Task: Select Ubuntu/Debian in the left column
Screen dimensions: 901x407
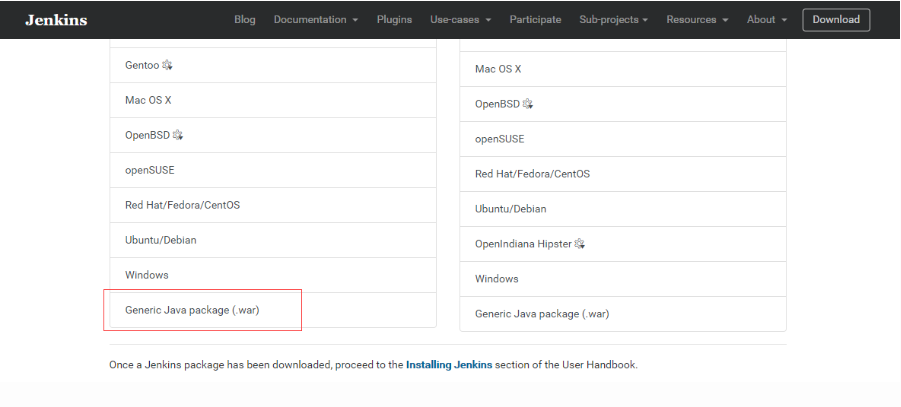Action: tap(273, 240)
